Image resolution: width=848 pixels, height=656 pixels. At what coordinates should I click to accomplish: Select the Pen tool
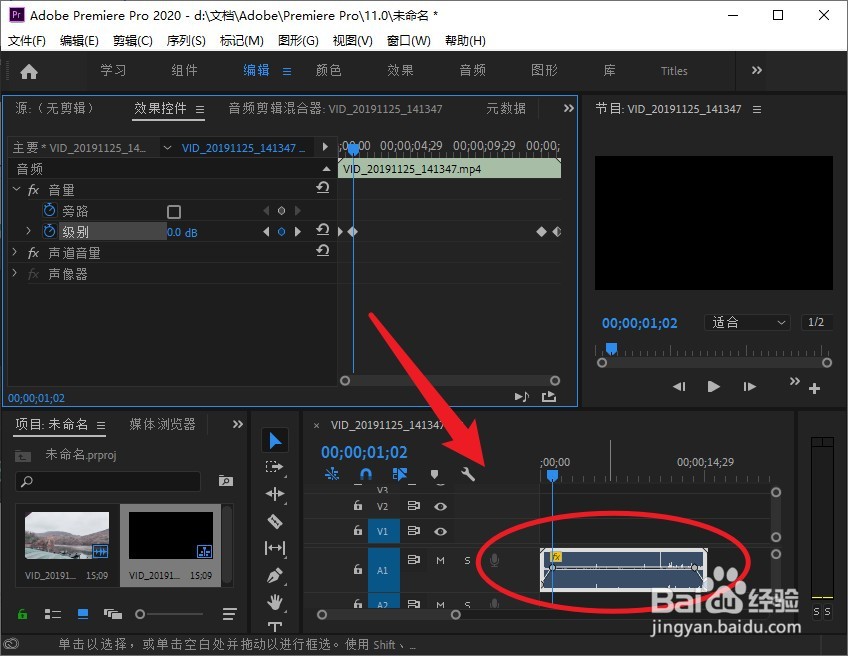coord(275,575)
